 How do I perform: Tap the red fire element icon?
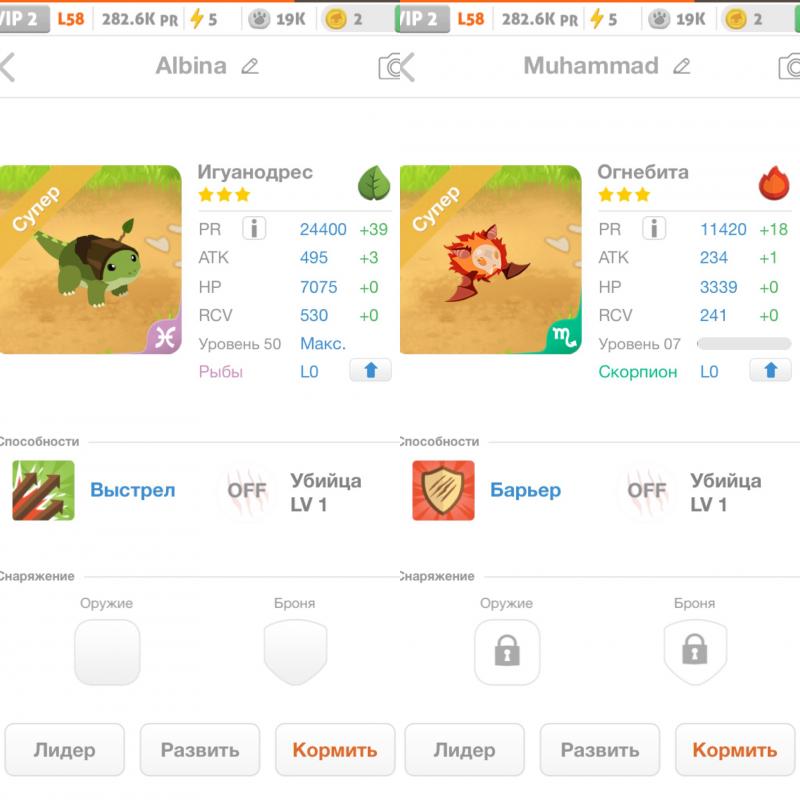[774, 183]
